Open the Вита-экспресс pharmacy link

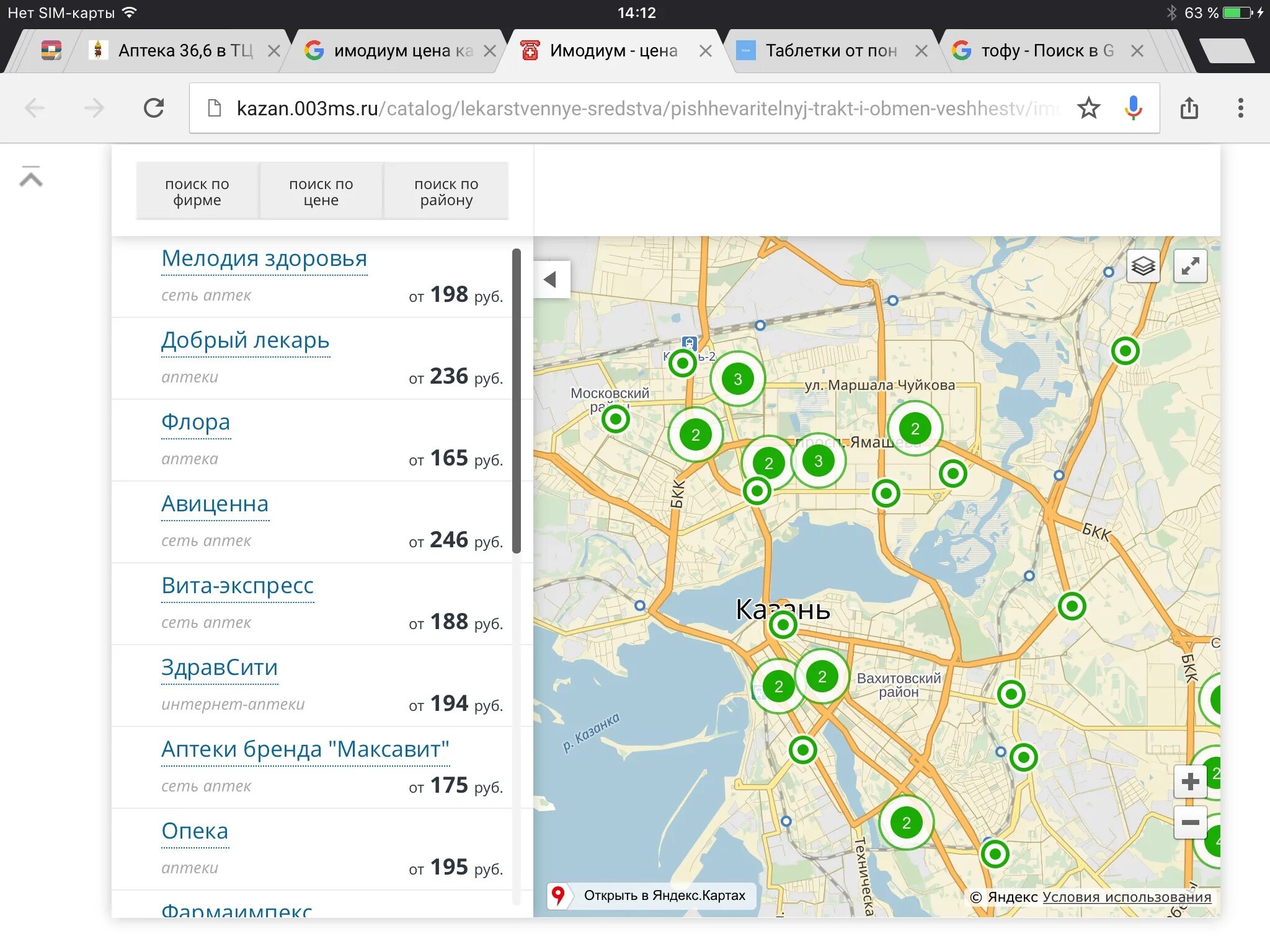coord(238,586)
